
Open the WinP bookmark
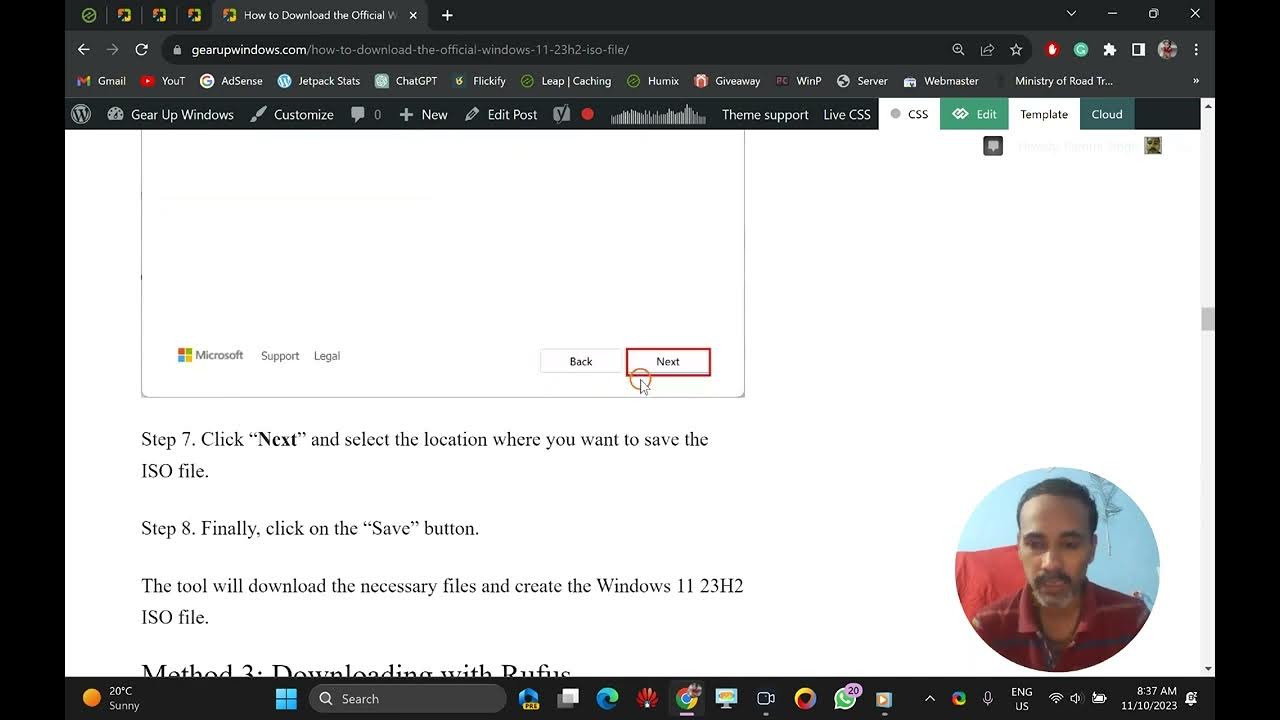[798, 81]
